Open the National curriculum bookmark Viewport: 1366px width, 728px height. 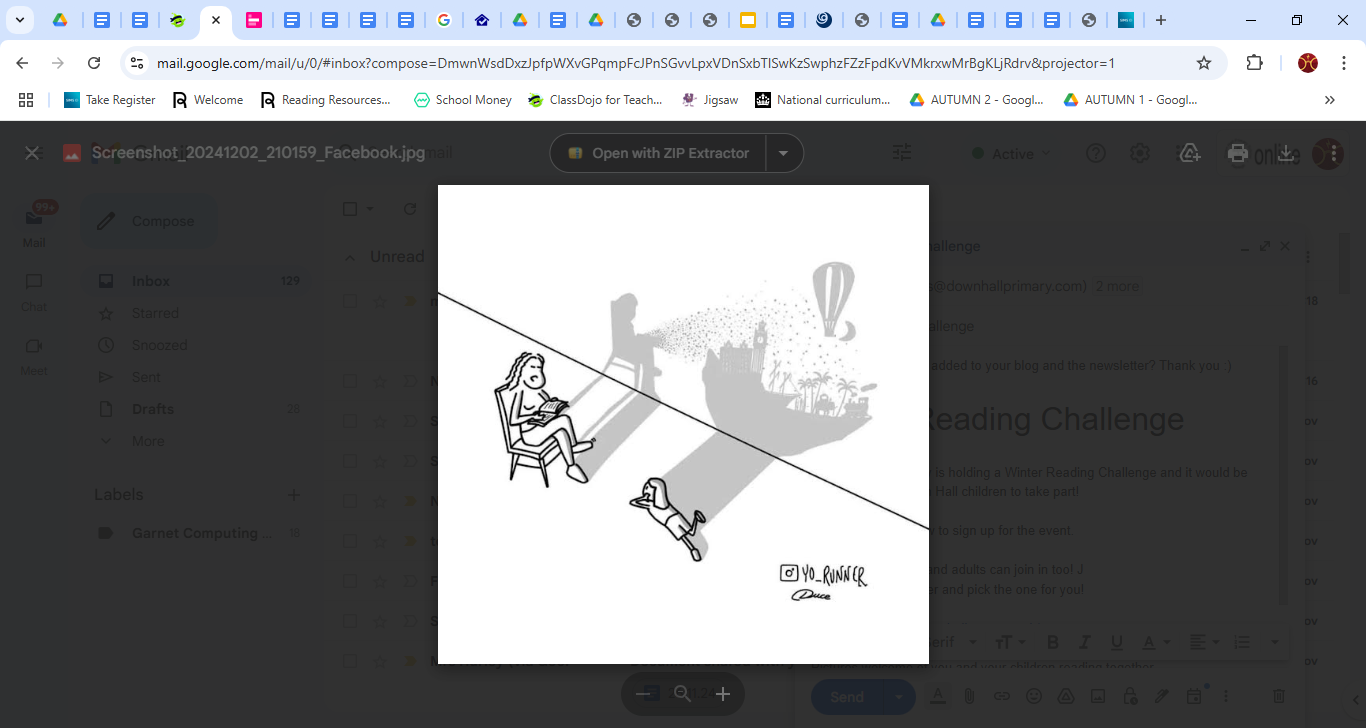[823, 100]
